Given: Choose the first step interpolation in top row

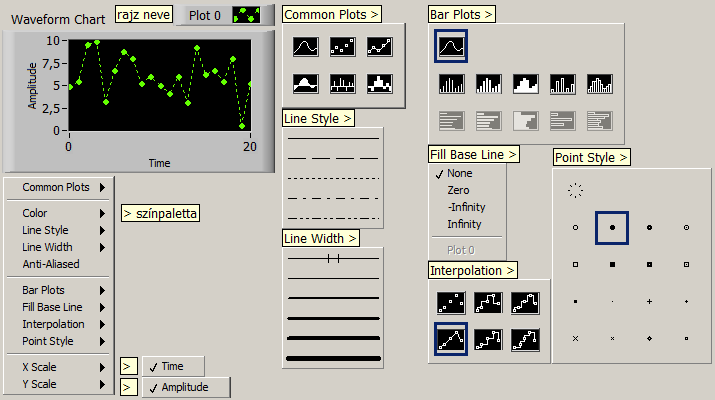Looking at the screenshot, I should click(x=488, y=303).
